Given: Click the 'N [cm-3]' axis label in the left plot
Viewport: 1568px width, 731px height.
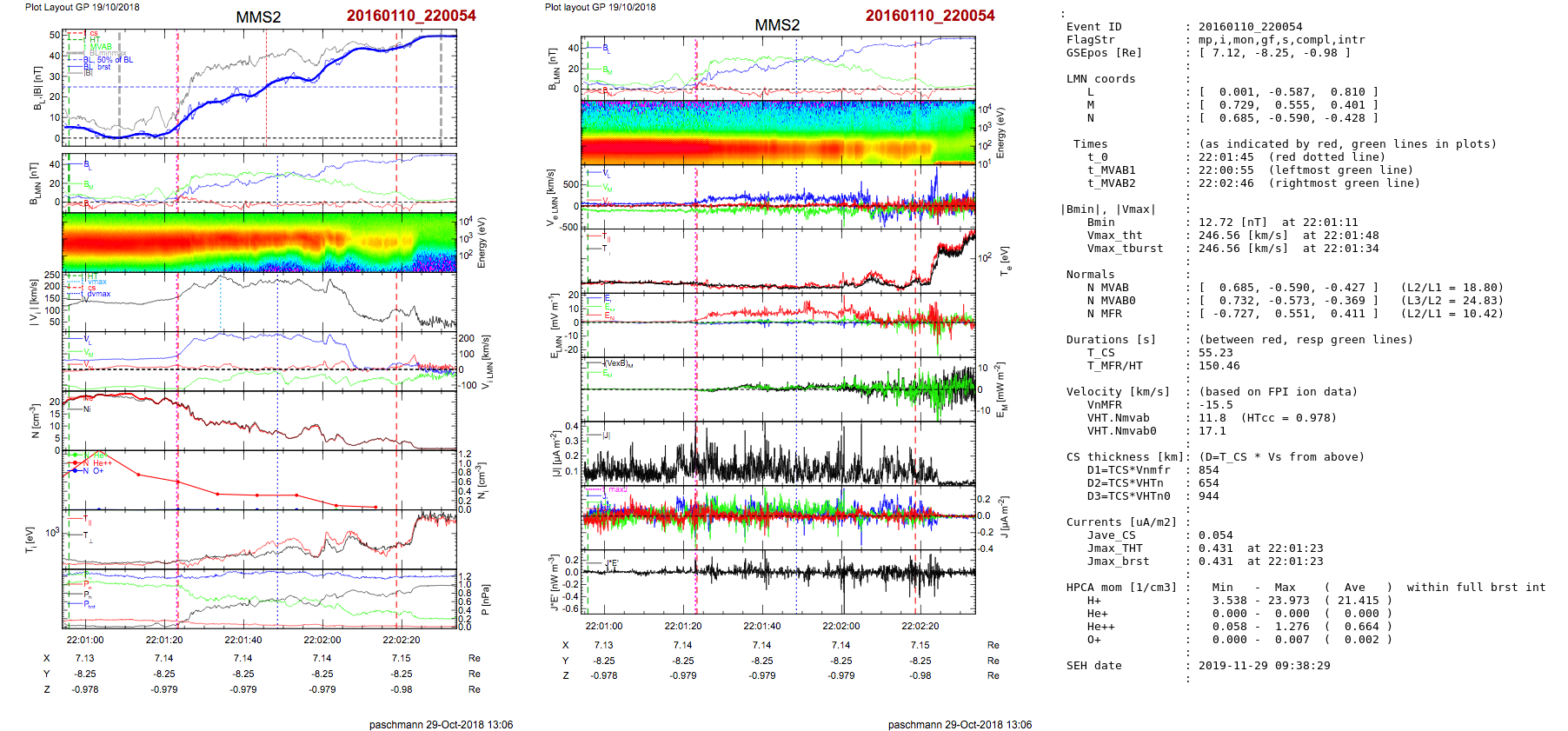Looking at the screenshot, I should tap(35, 422).
